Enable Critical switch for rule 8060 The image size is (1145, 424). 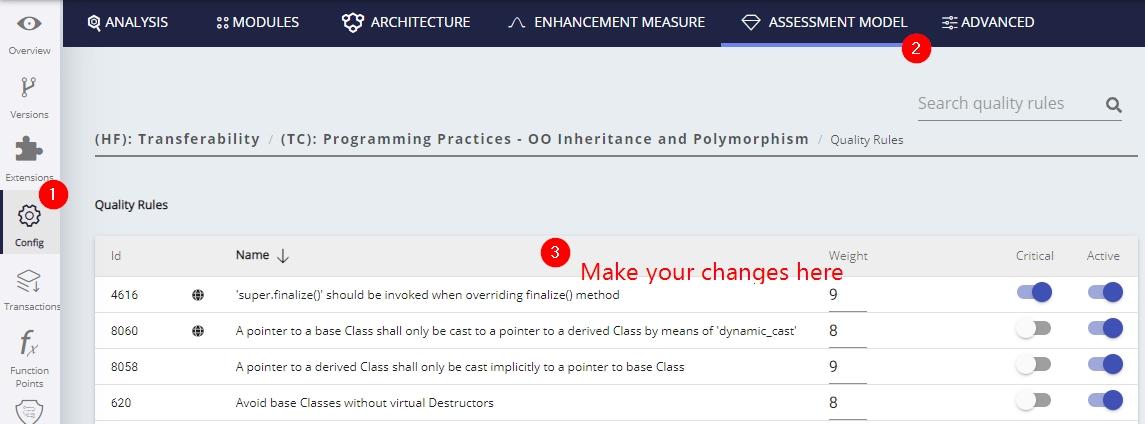tap(1034, 329)
